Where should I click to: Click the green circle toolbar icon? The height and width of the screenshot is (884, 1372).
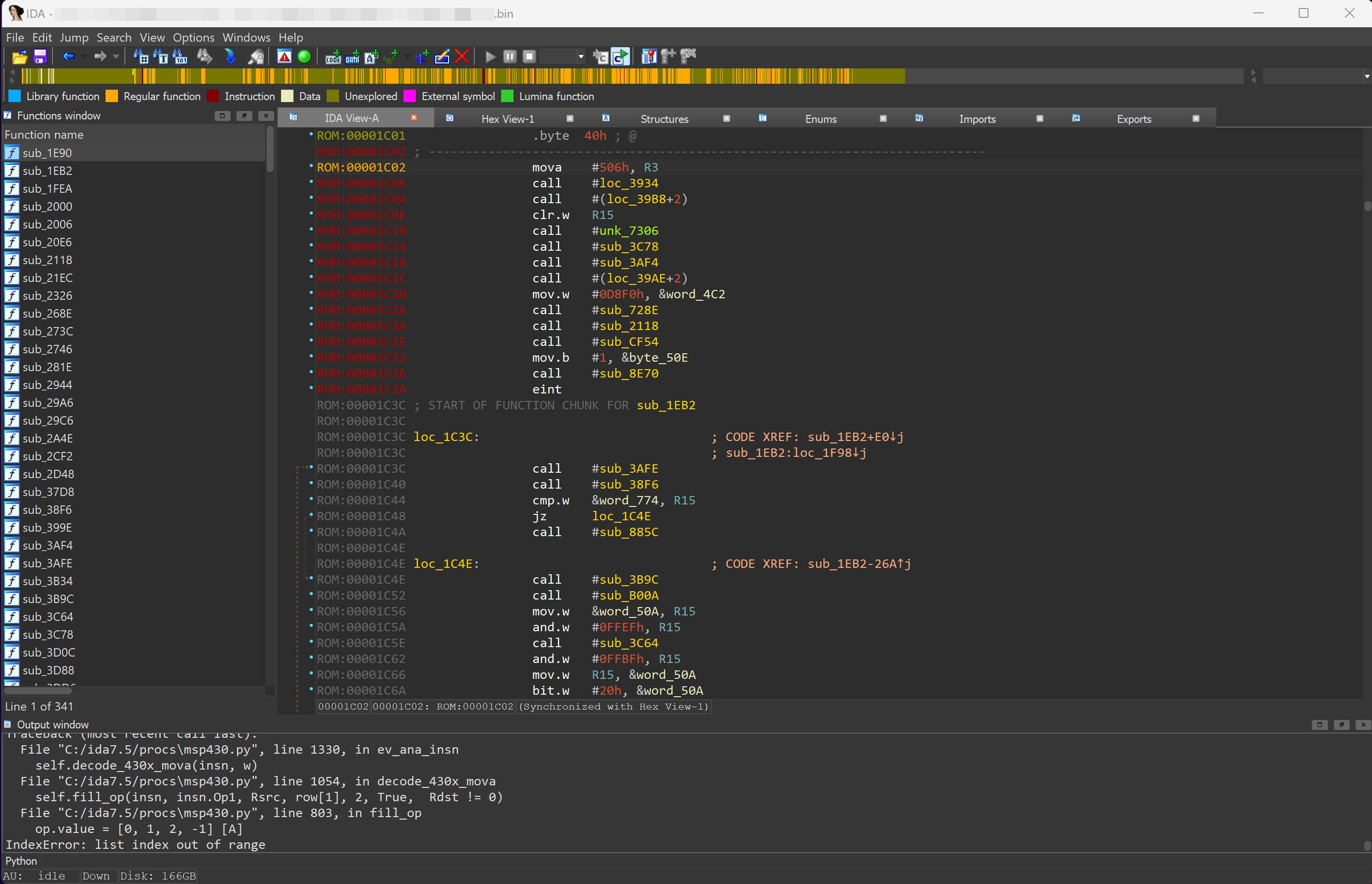click(304, 56)
